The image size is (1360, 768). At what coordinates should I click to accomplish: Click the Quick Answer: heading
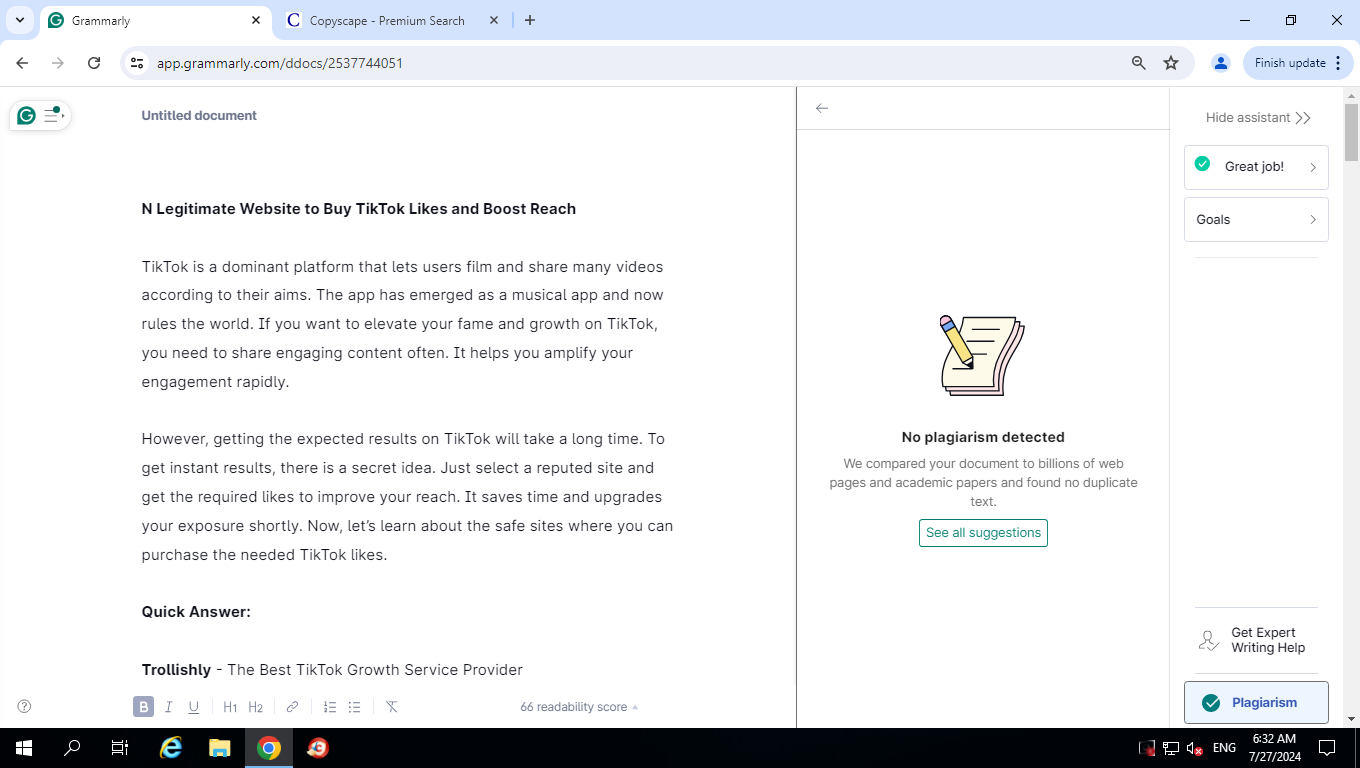tap(196, 612)
